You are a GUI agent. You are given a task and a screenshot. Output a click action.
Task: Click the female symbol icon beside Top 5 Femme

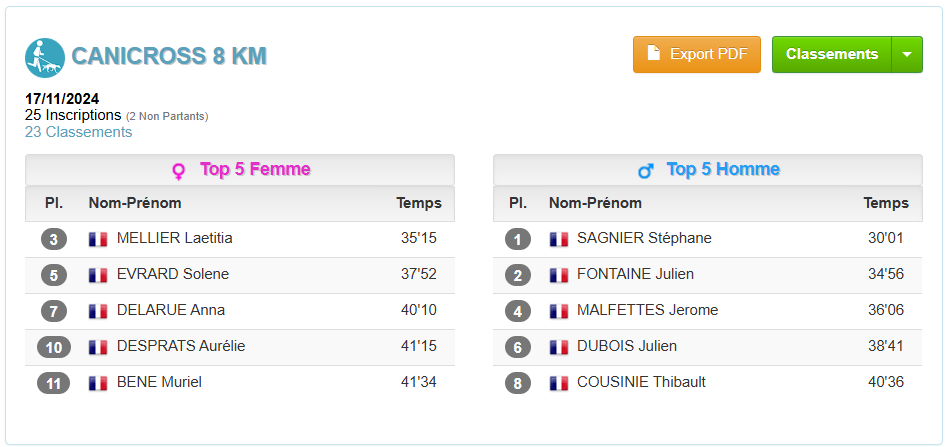tap(179, 171)
